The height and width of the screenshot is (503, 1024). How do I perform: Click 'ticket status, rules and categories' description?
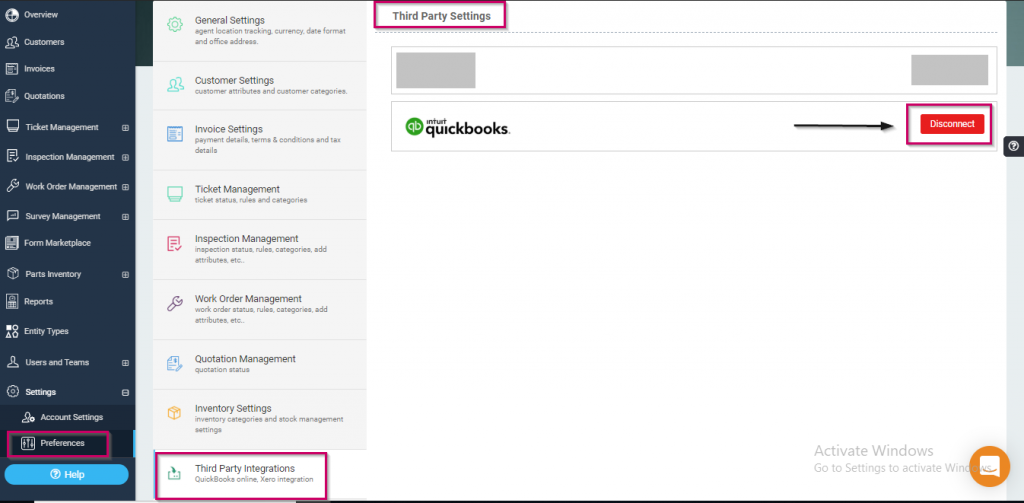[x=251, y=200]
